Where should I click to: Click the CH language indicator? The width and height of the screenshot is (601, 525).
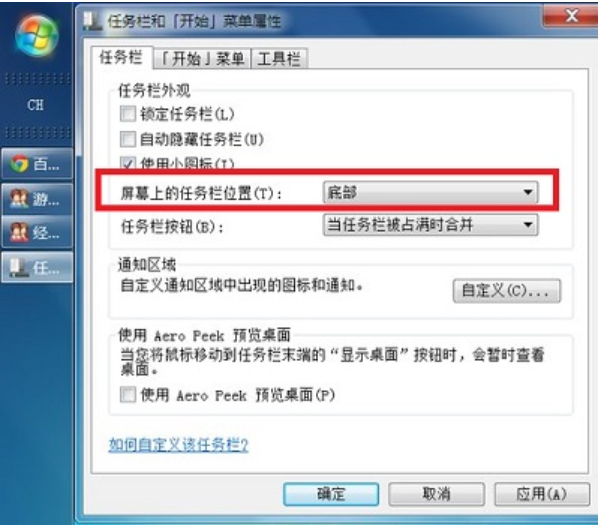[x=36, y=105]
